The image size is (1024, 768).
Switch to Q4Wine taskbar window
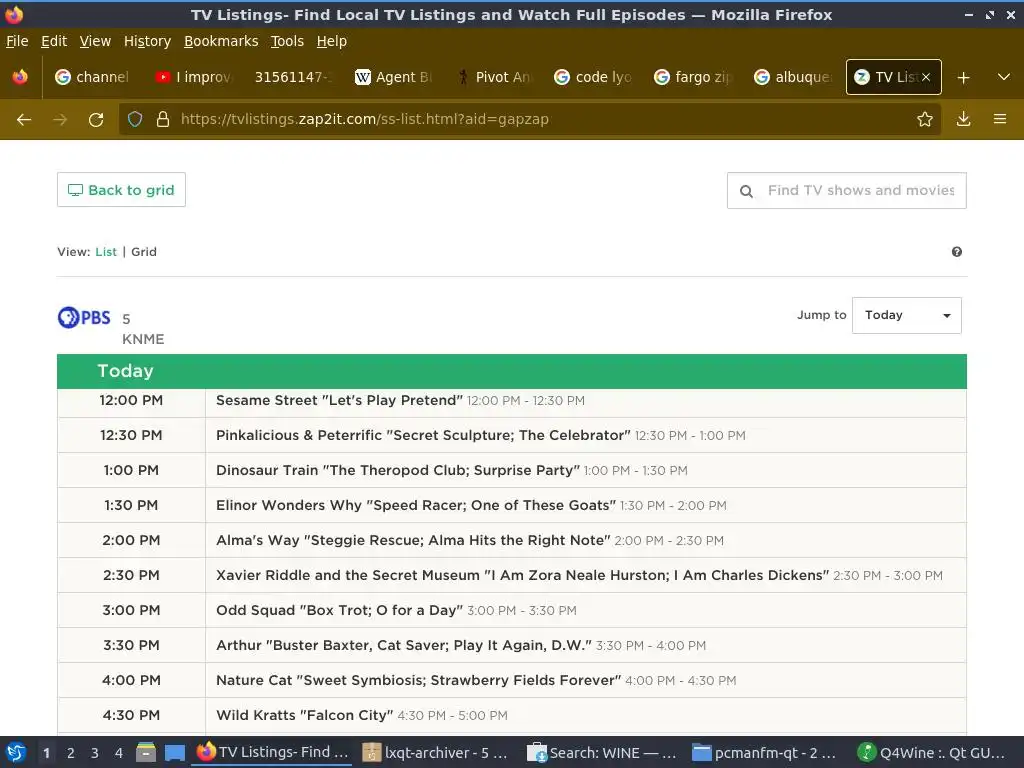(933, 752)
